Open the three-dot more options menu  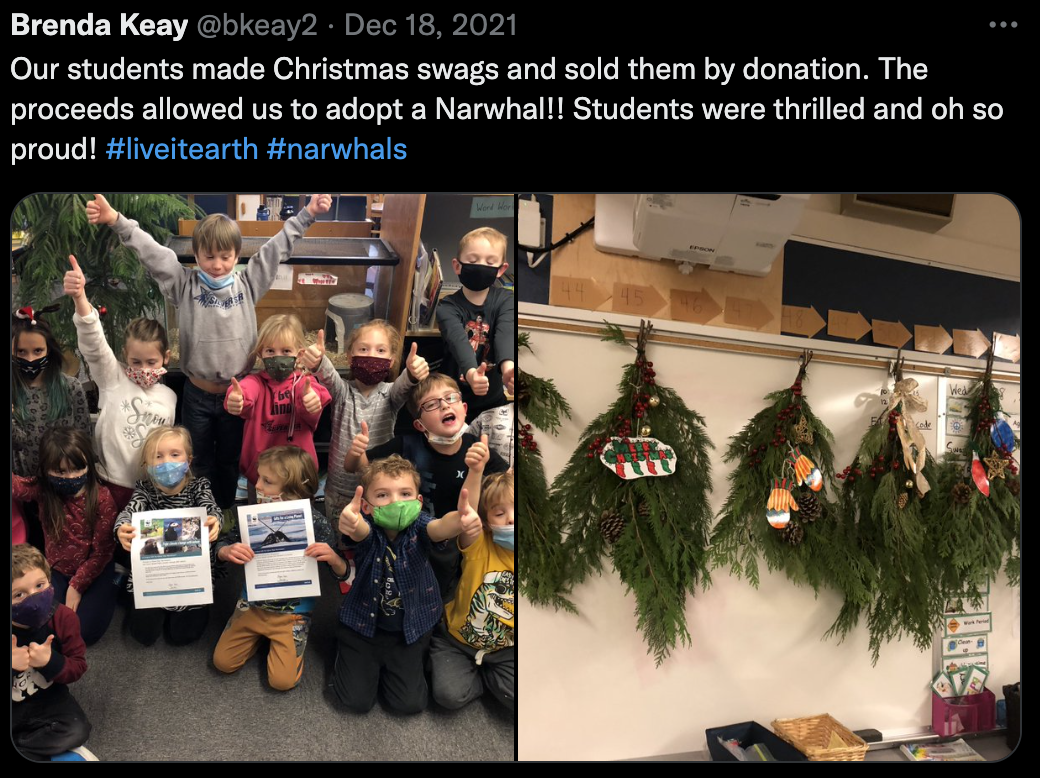pos(1002,25)
